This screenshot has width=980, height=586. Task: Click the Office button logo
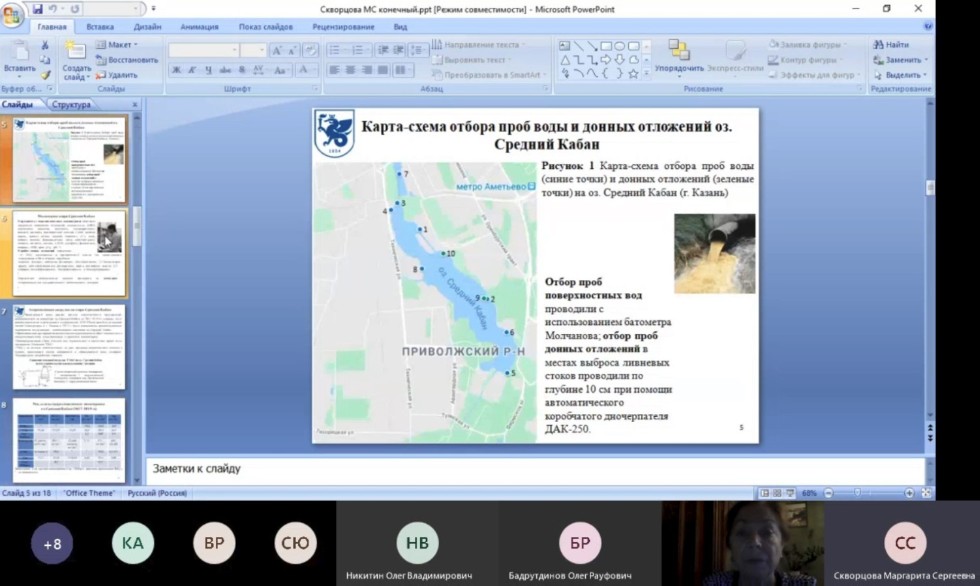coord(13,15)
